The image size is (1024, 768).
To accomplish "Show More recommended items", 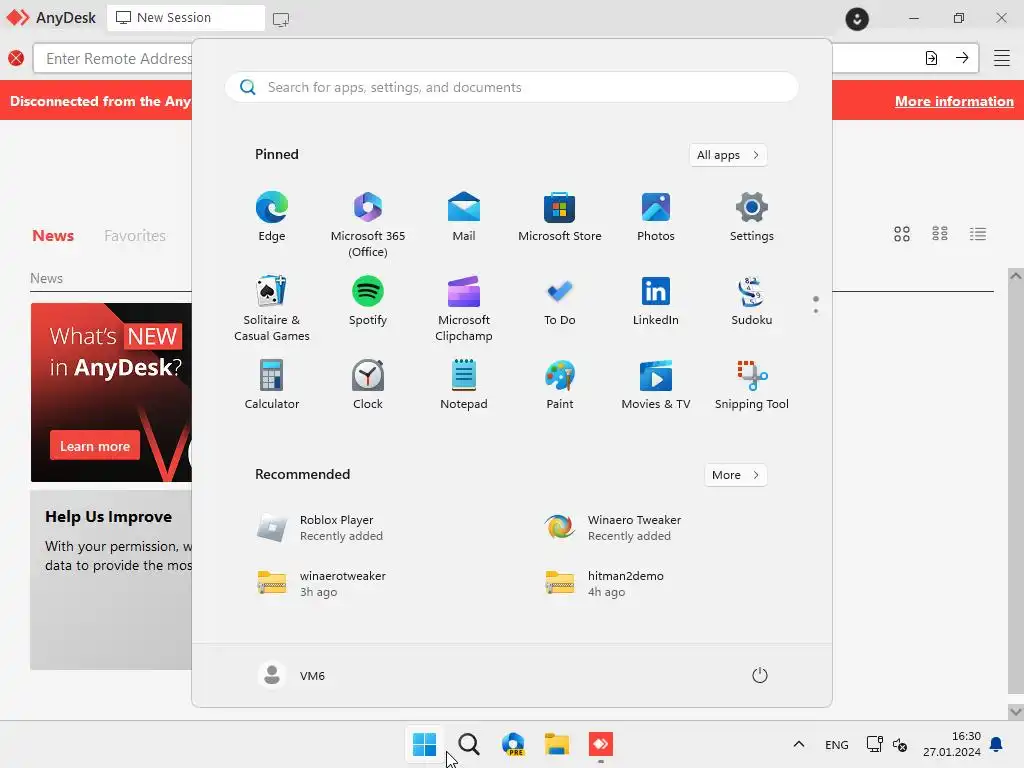I will click(x=735, y=475).
